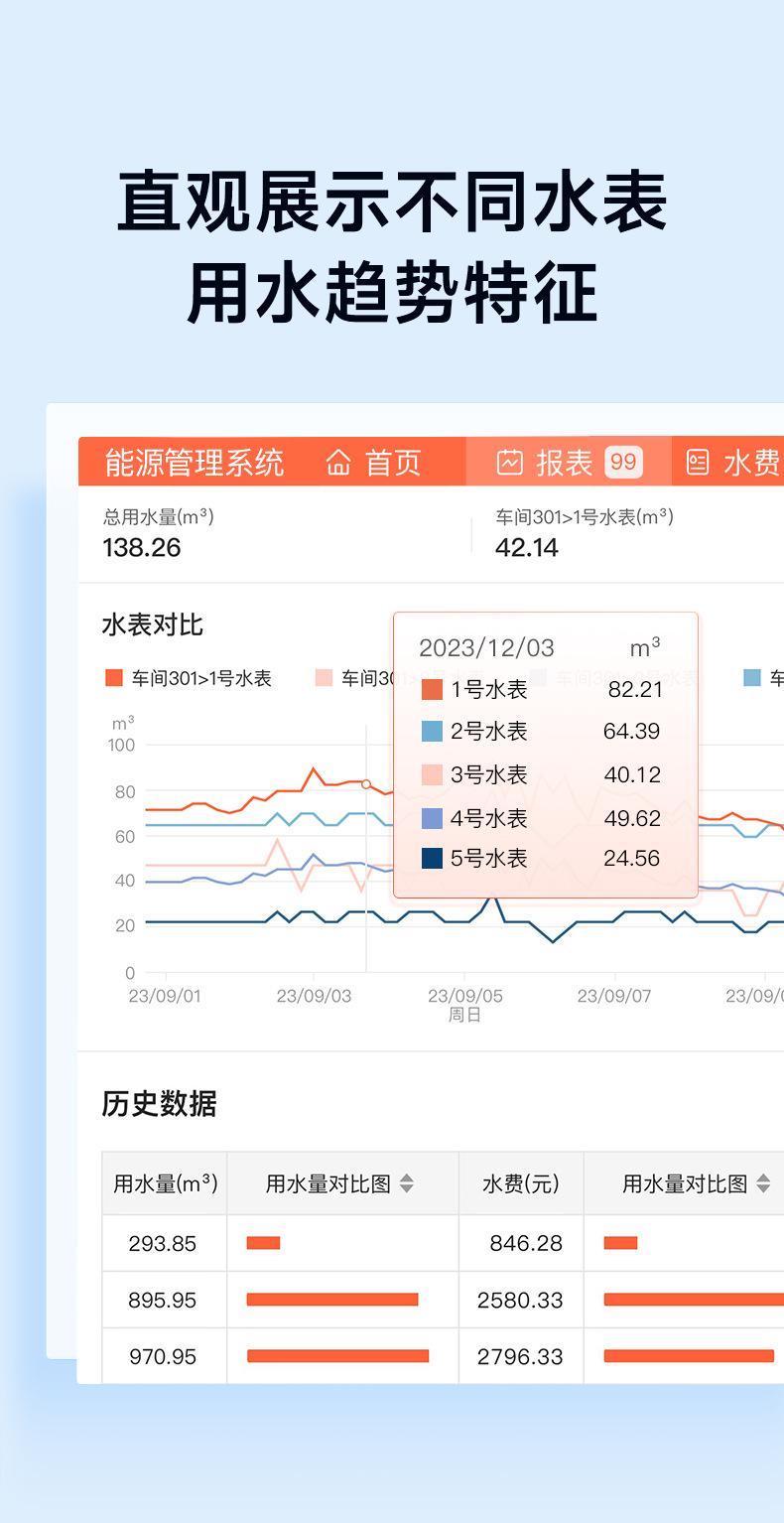Image resolution: width=784 pixels, height=1523 pixels.
Task: Click the 水费 bill icon in navigation
Action: tap(699, 463)
